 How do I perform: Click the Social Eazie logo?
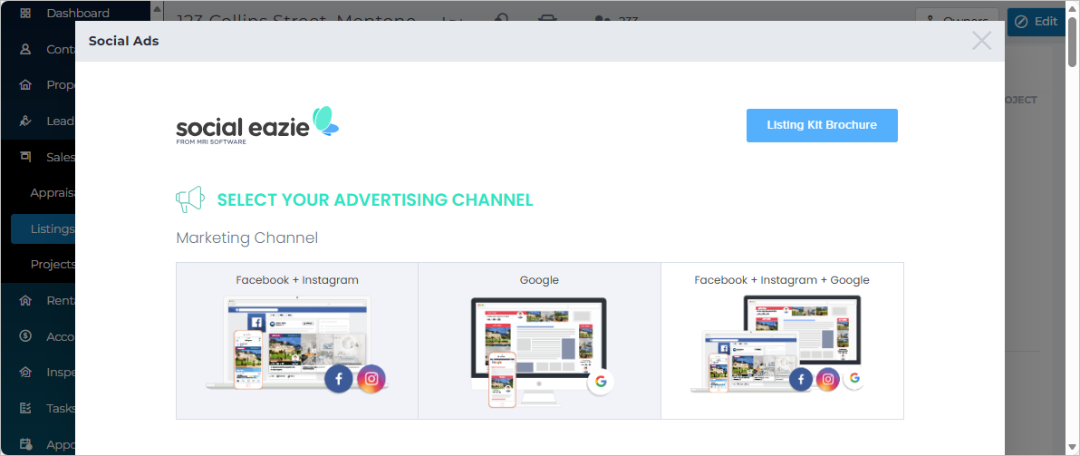point(257,125)
